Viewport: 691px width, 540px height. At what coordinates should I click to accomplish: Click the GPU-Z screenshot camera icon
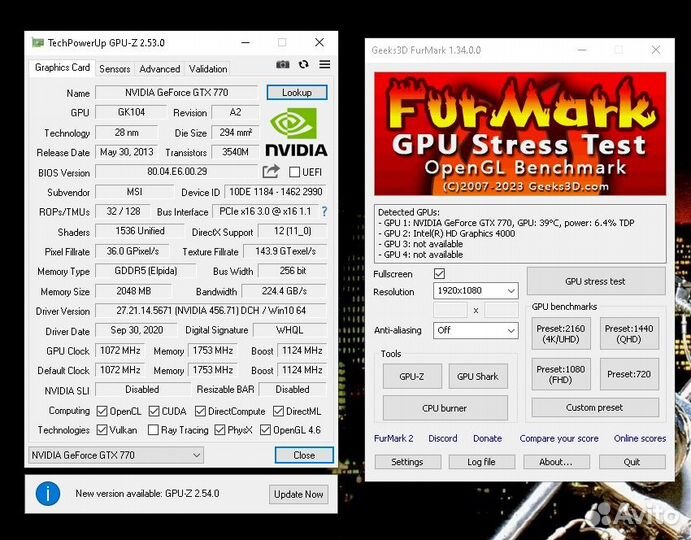point(282,65)
